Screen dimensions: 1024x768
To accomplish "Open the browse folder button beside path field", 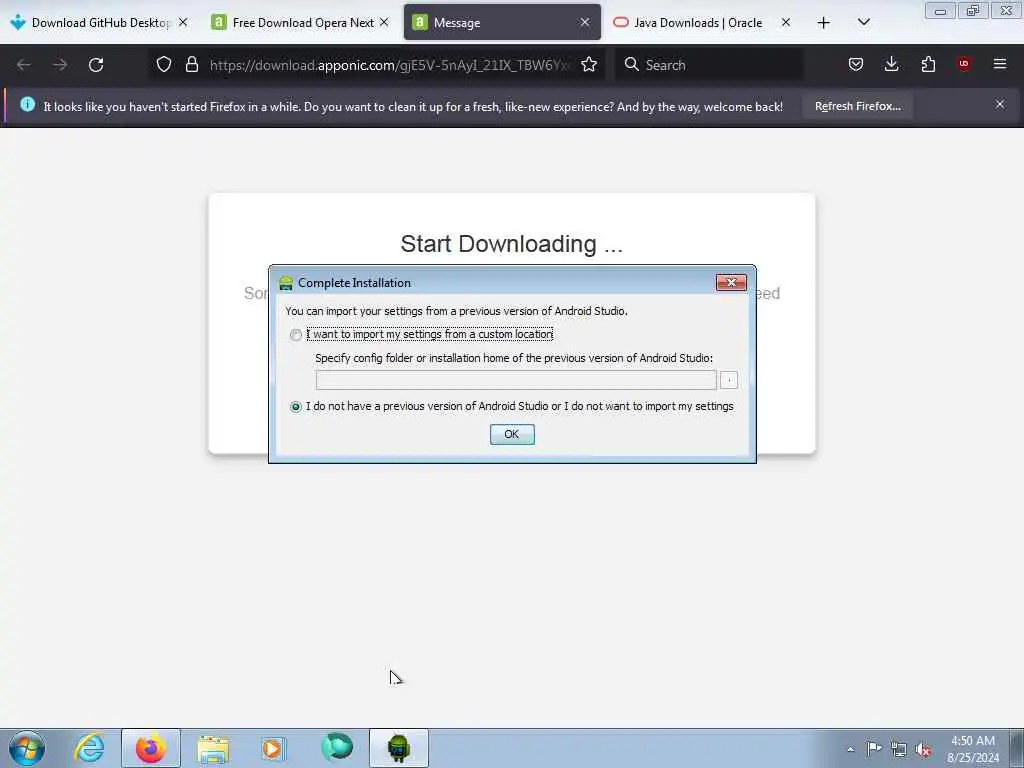I will 729,379.
